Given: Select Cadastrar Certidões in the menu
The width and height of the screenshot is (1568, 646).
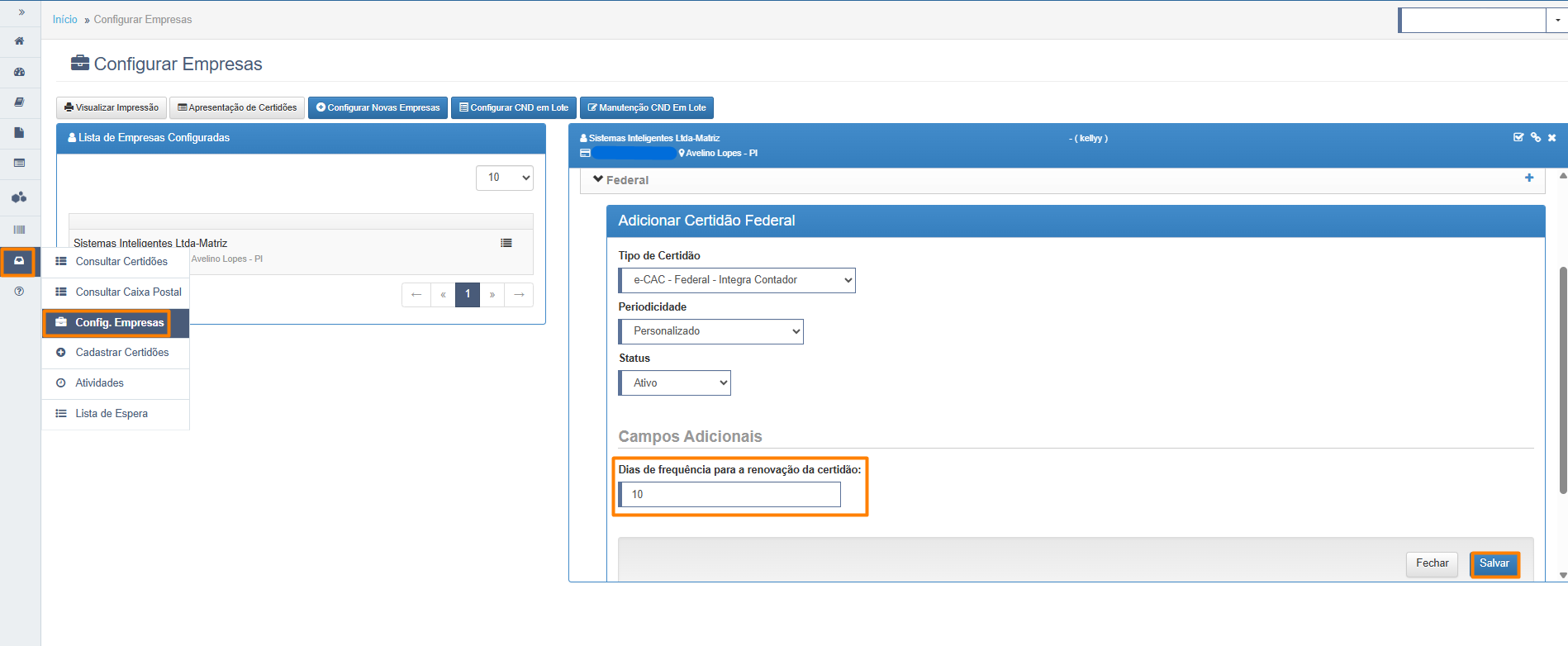Looking at the screenshot, I should pyautogui.click(x=122, y=353).
